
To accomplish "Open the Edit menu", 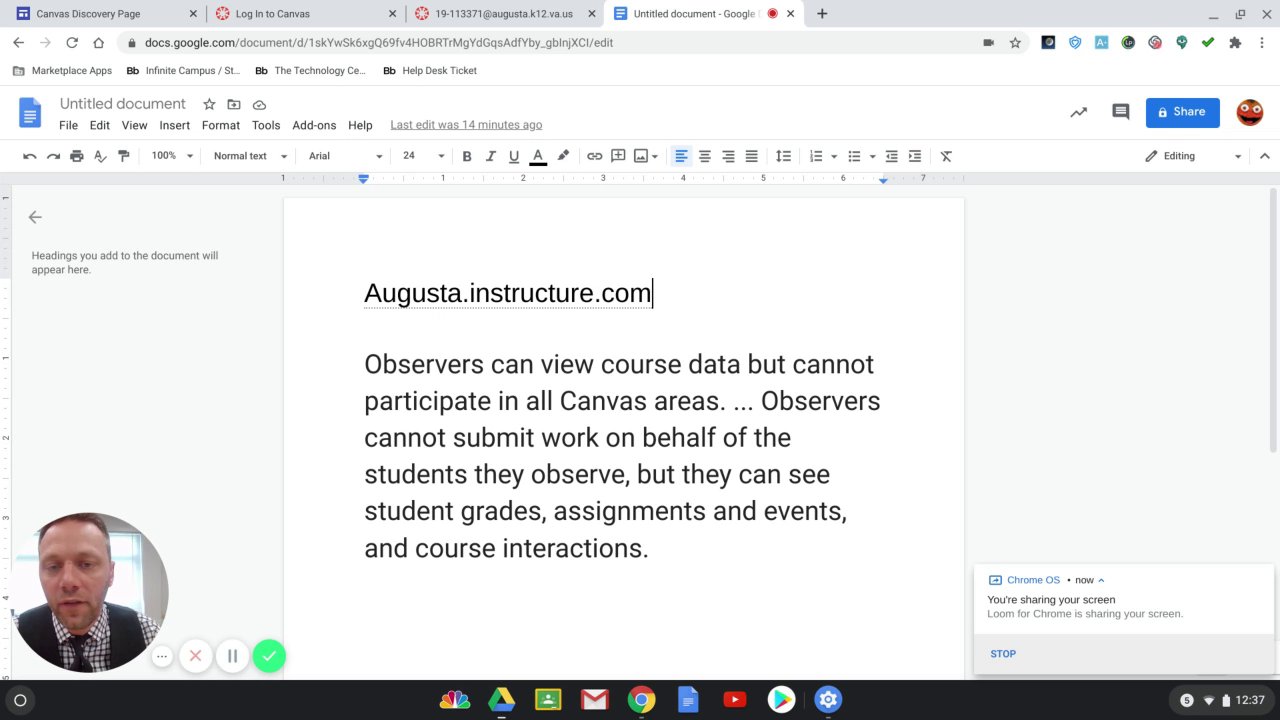I will point(99,125).
